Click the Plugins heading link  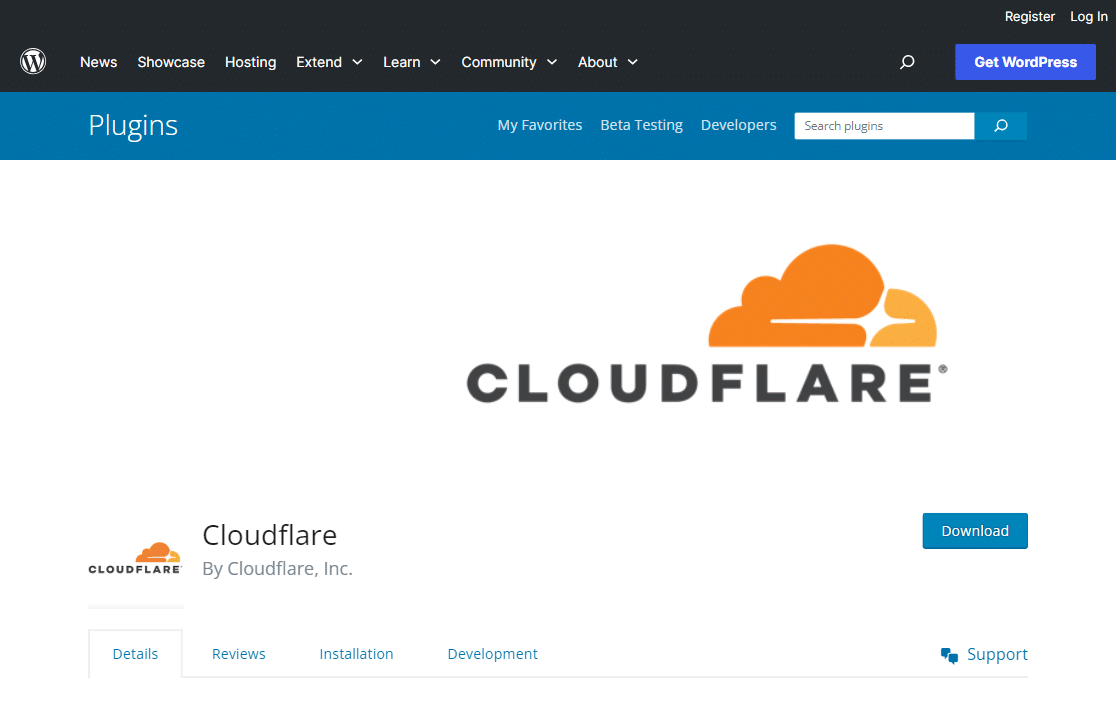(x=133, y=126)
